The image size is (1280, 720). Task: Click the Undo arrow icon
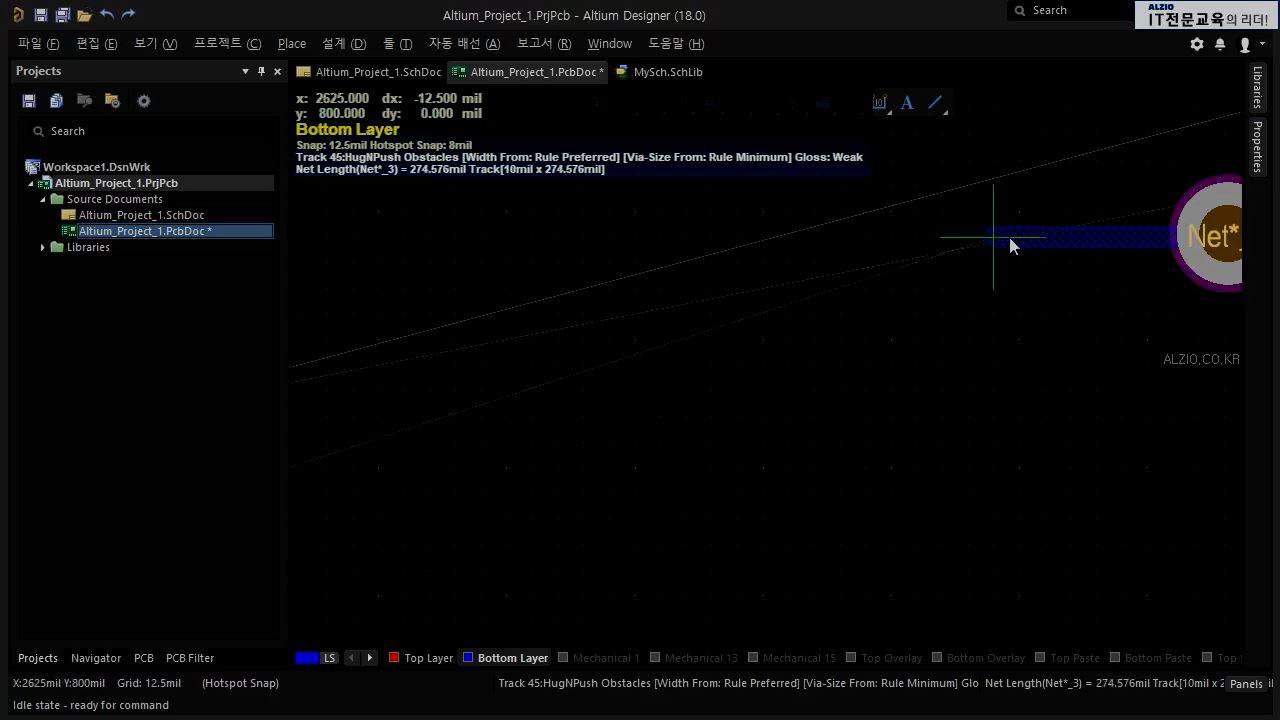tap(107, 15)
